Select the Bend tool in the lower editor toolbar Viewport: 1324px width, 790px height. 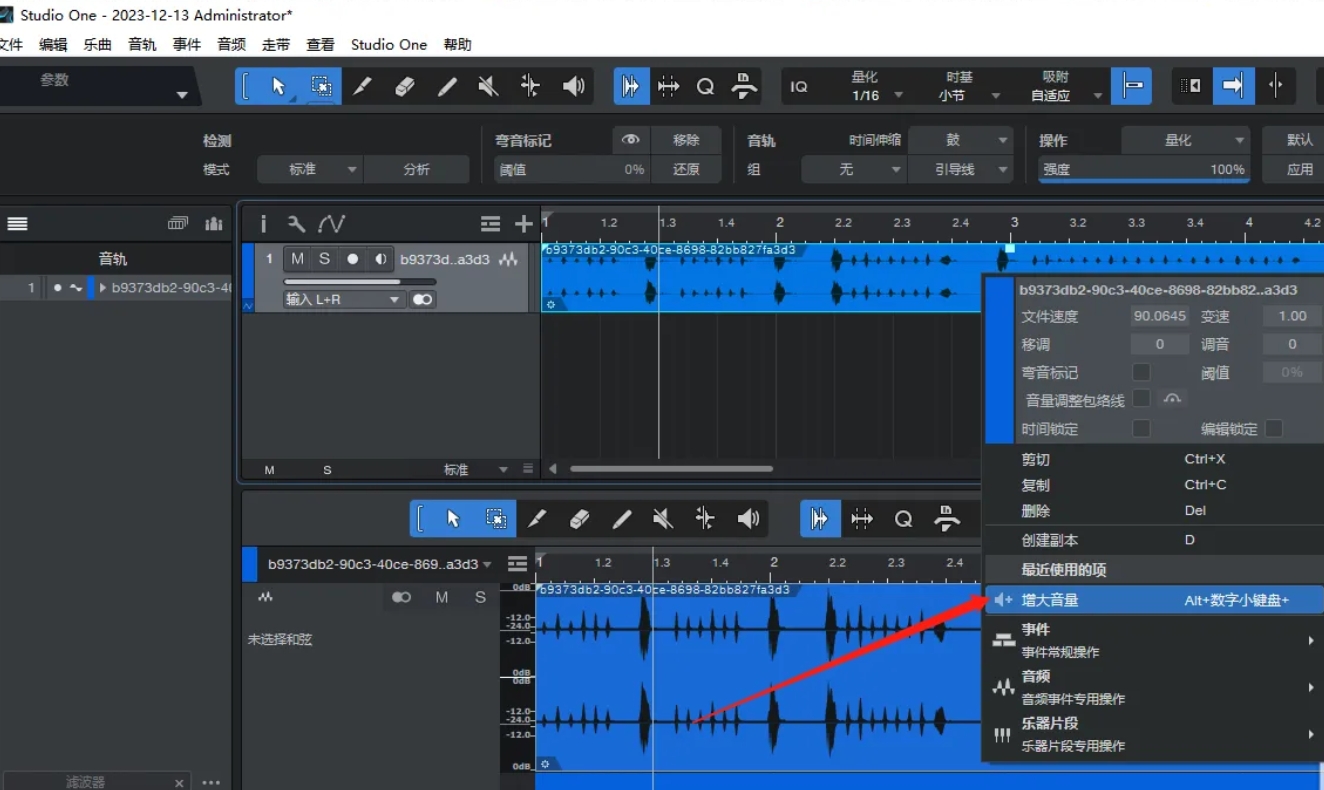coord(705,519)
